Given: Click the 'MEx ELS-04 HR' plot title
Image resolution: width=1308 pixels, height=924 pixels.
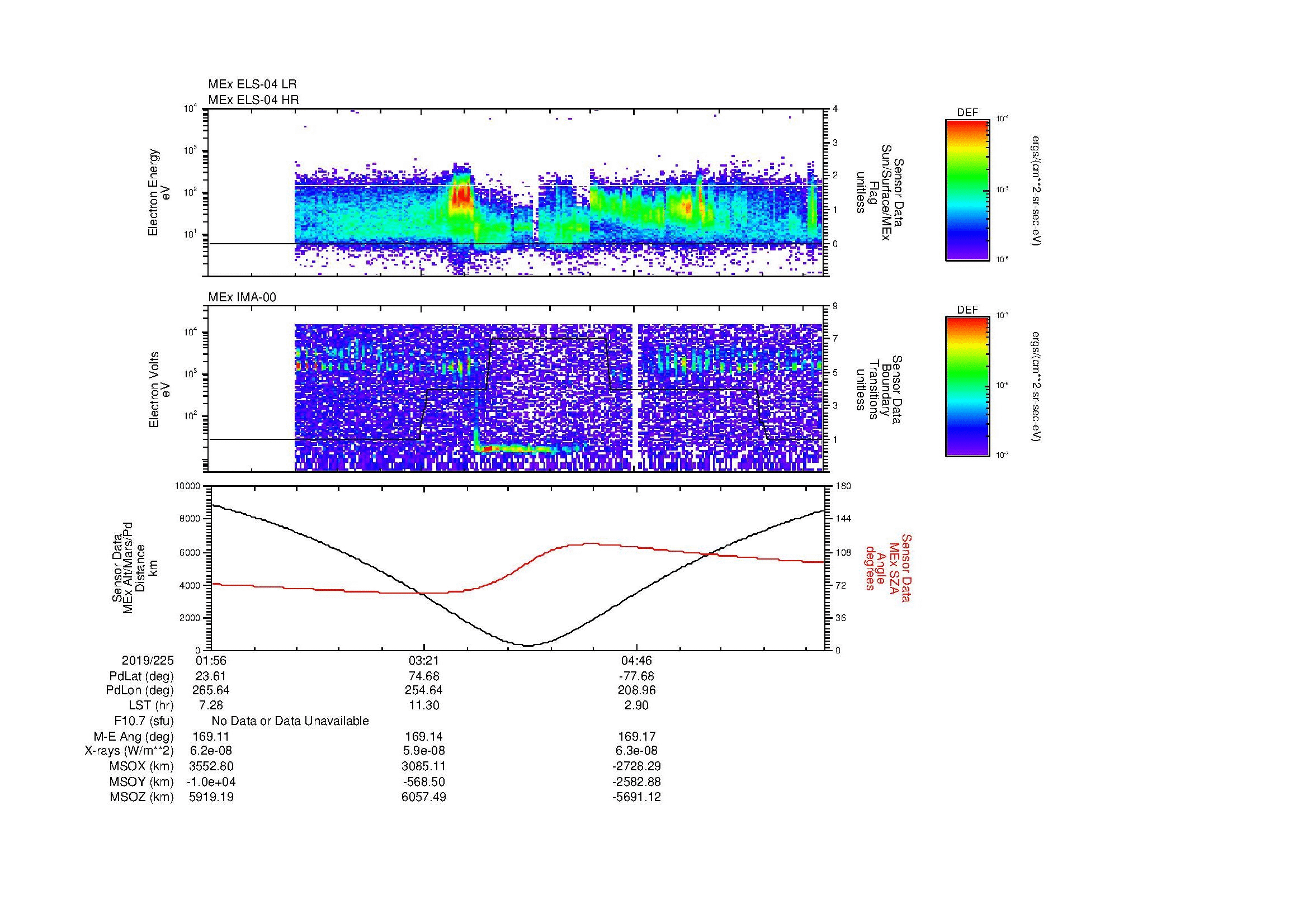Looking at the screenshot, I should 253,99.
